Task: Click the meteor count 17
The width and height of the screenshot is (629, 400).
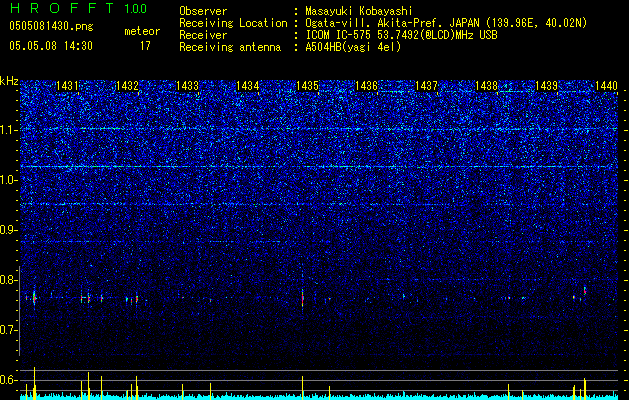Action: coord(145,46)
